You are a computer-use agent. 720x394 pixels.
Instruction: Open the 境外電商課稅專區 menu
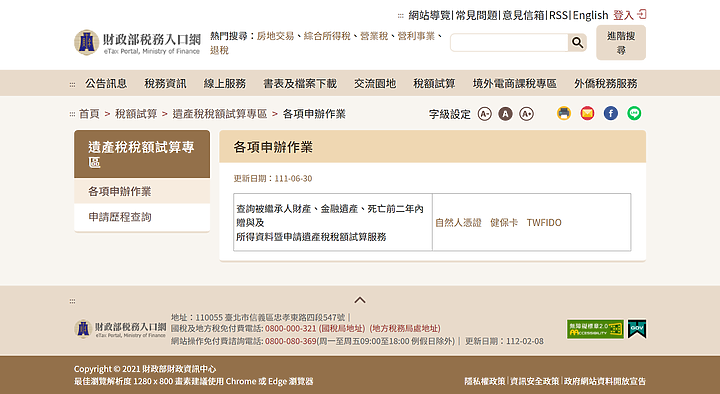click(x=514, y=84)
